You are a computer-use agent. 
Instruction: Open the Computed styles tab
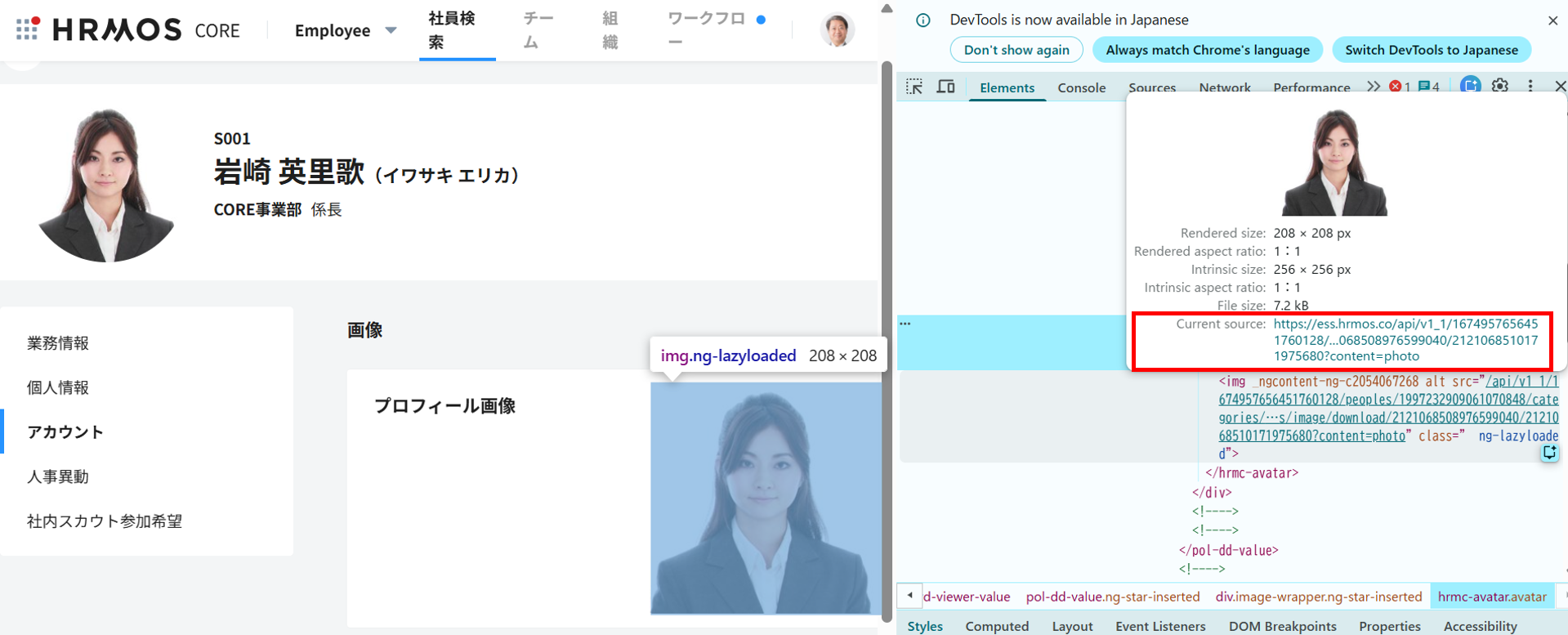996,626
